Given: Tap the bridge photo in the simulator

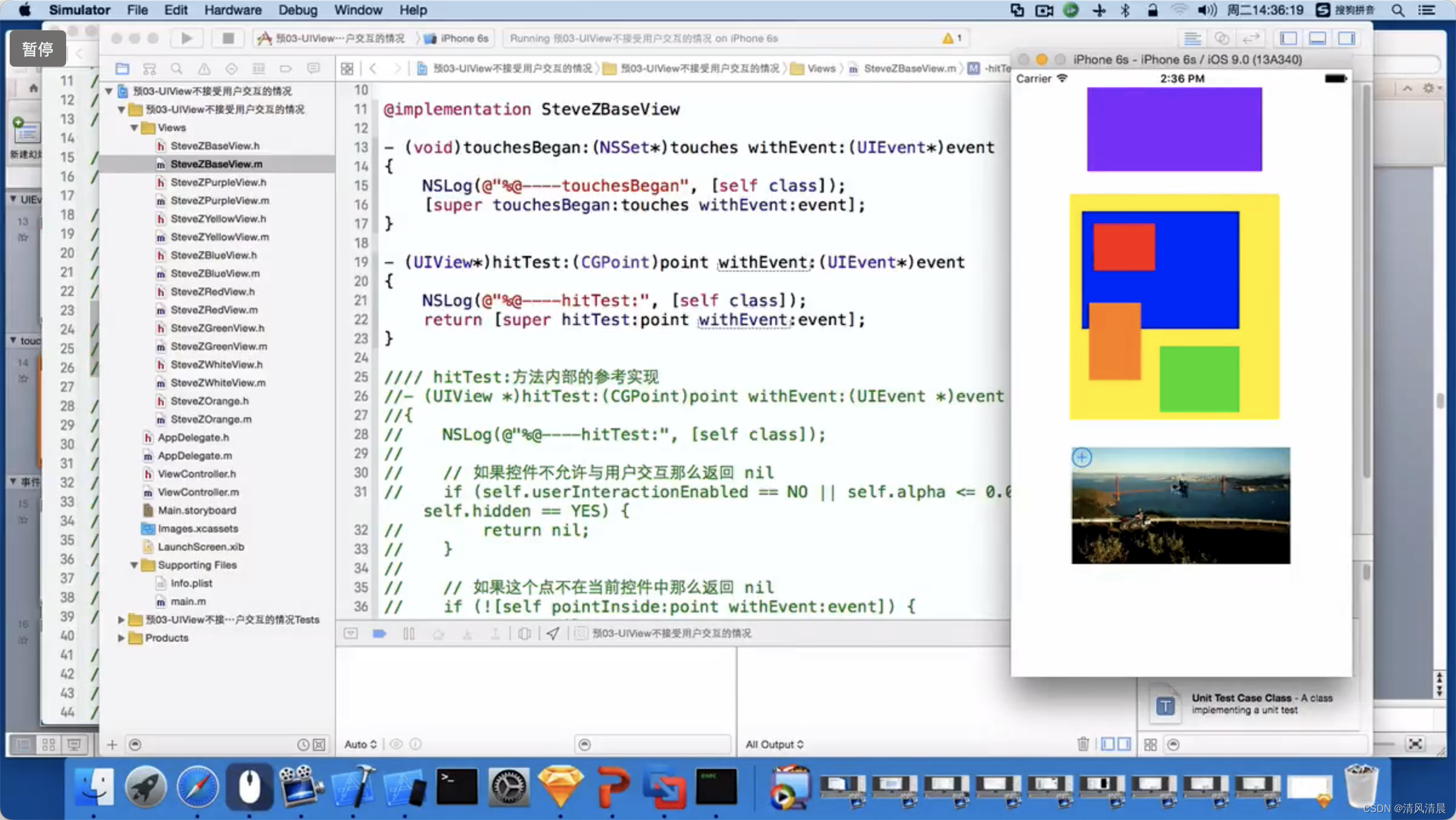Looking at the screenshot, I should pyautogui.click(x=1181, y=506).
